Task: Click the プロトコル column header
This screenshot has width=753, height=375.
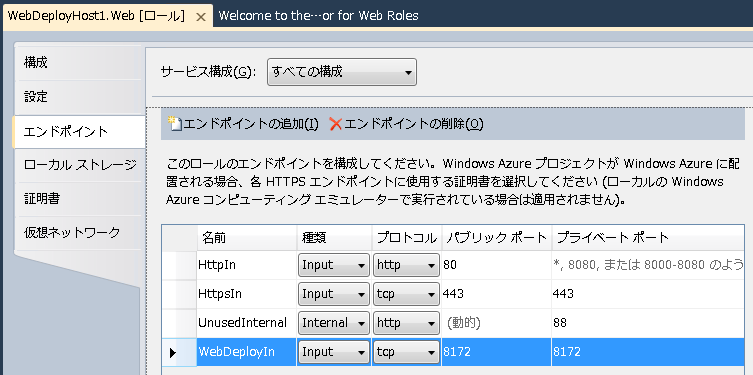Action: pyautogui.click(x=407, y=237)
